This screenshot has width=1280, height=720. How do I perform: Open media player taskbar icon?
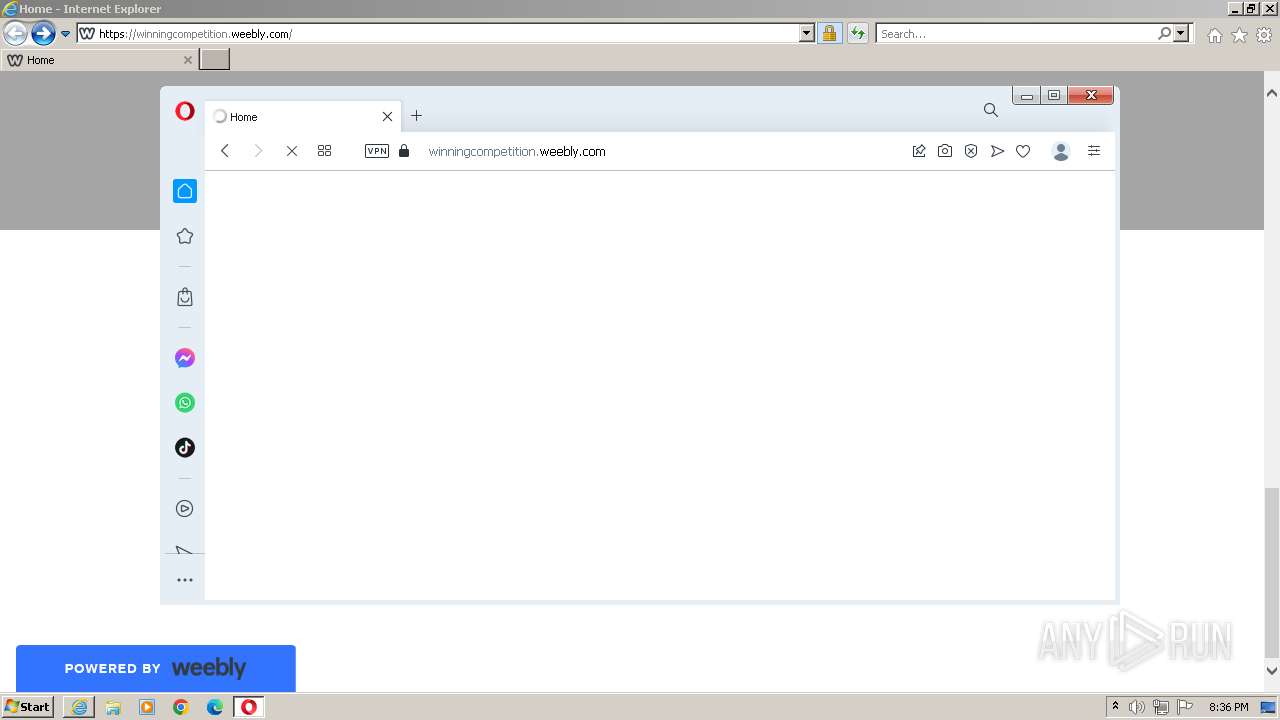tap(147, 707)
